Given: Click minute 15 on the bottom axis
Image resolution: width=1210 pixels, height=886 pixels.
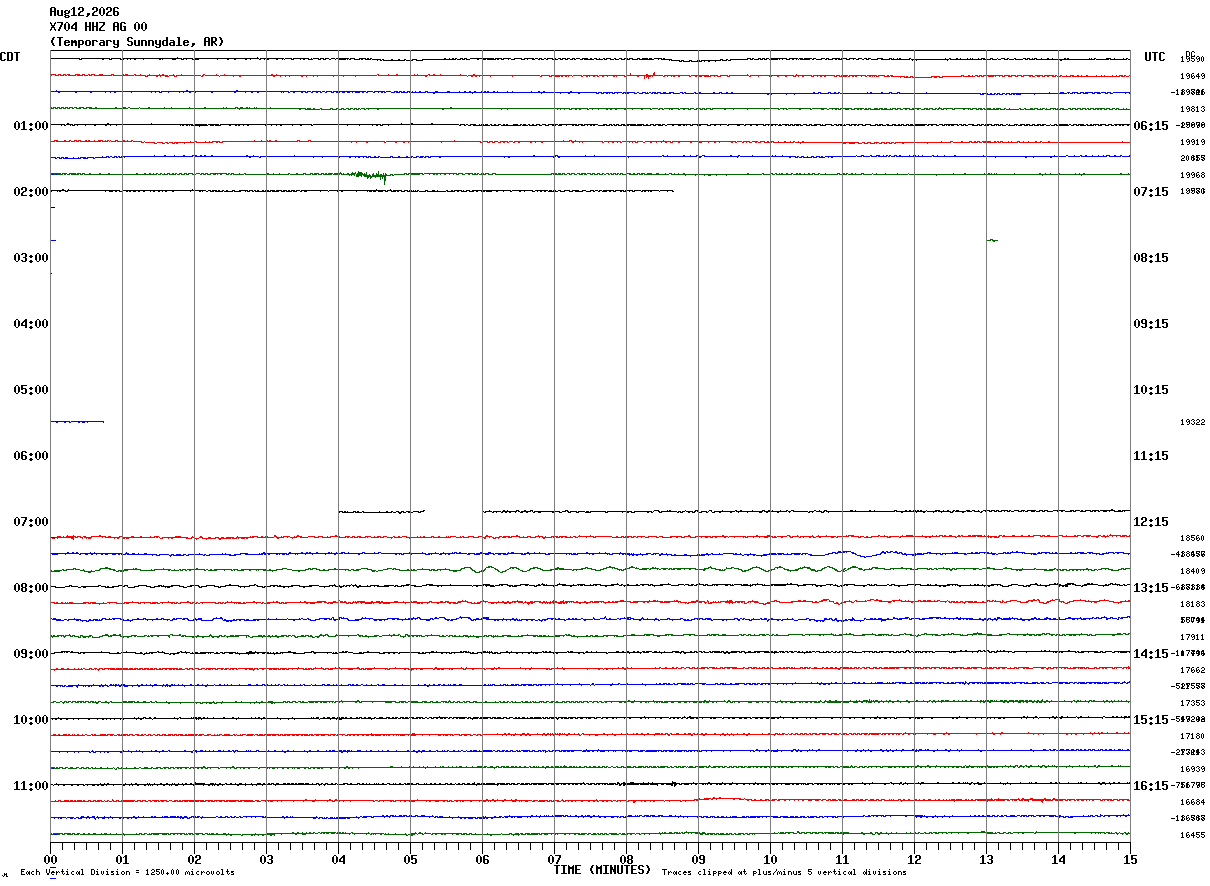Looking at the screenshot, I should 1130,859.
